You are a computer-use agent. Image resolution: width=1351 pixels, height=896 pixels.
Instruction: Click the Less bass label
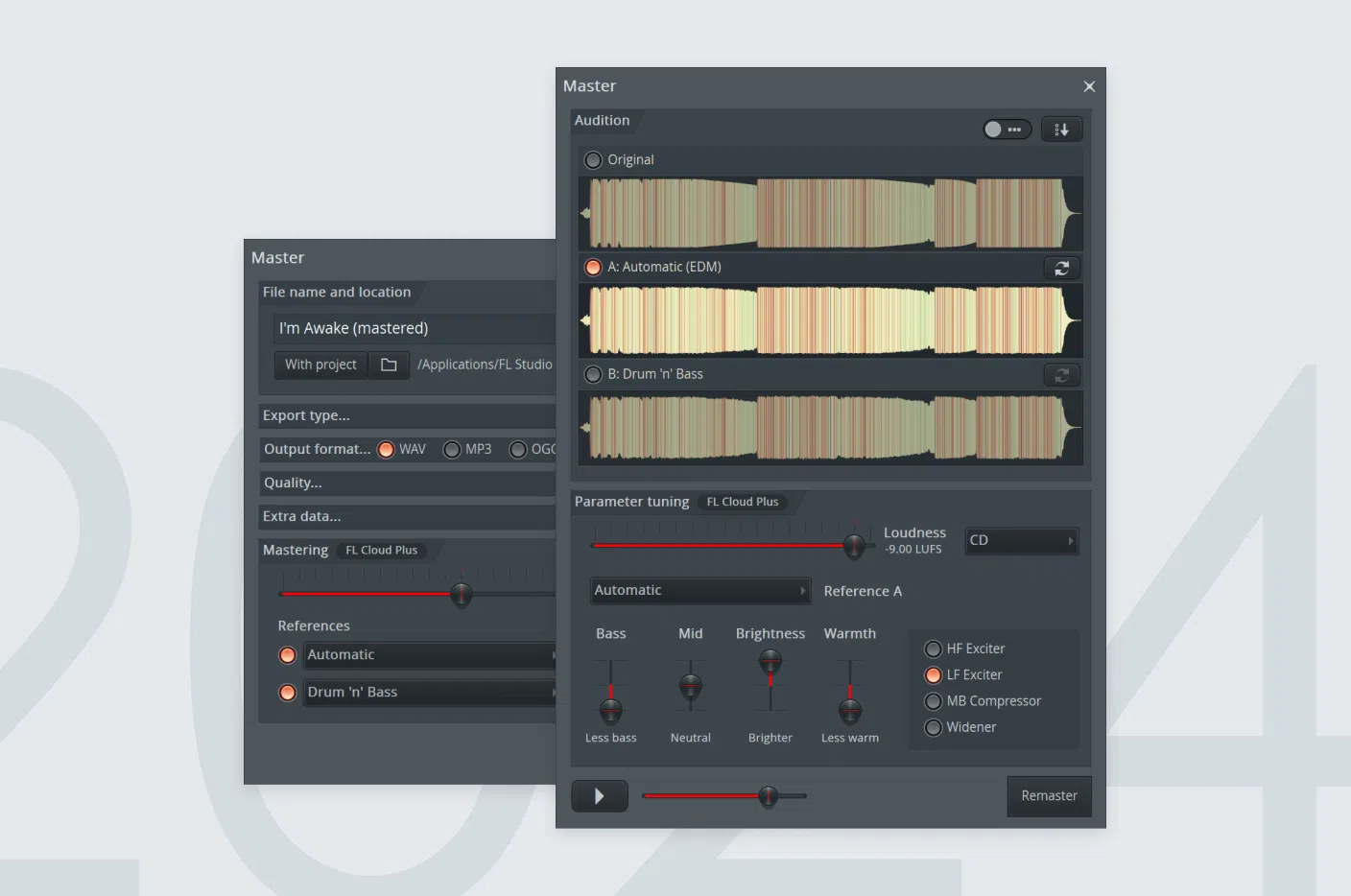tap(610, 738)
